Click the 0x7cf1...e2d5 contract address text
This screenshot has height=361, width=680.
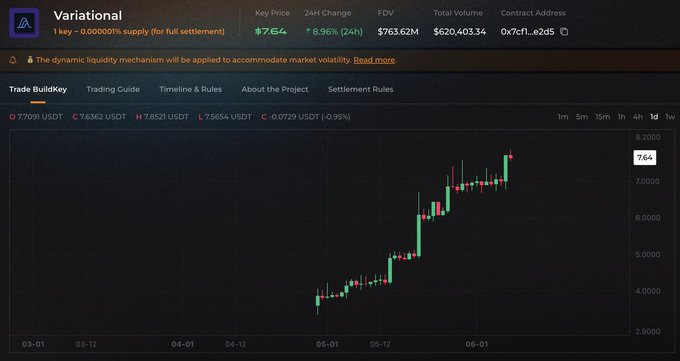527,32
